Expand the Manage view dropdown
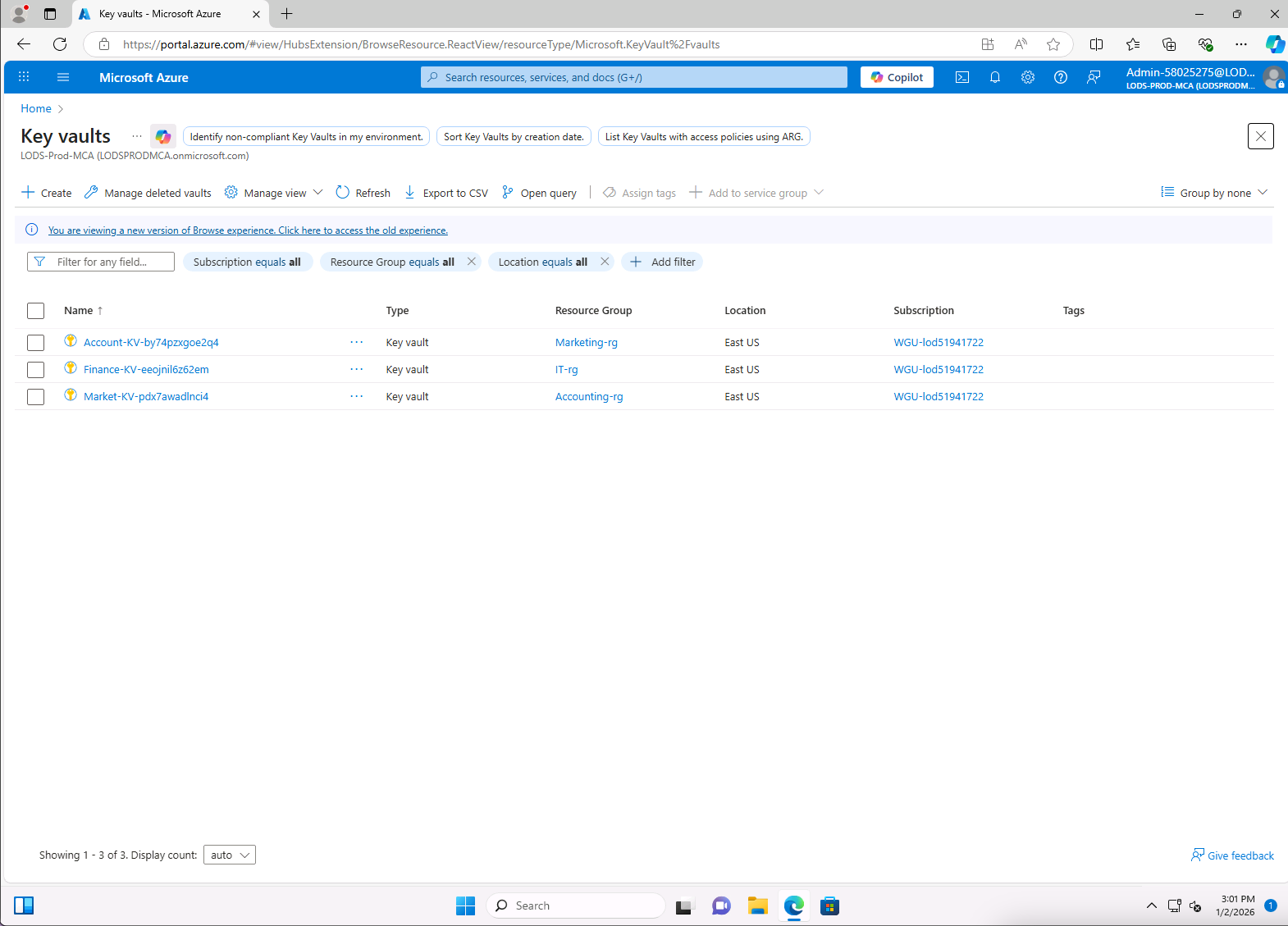 point(274,193)
